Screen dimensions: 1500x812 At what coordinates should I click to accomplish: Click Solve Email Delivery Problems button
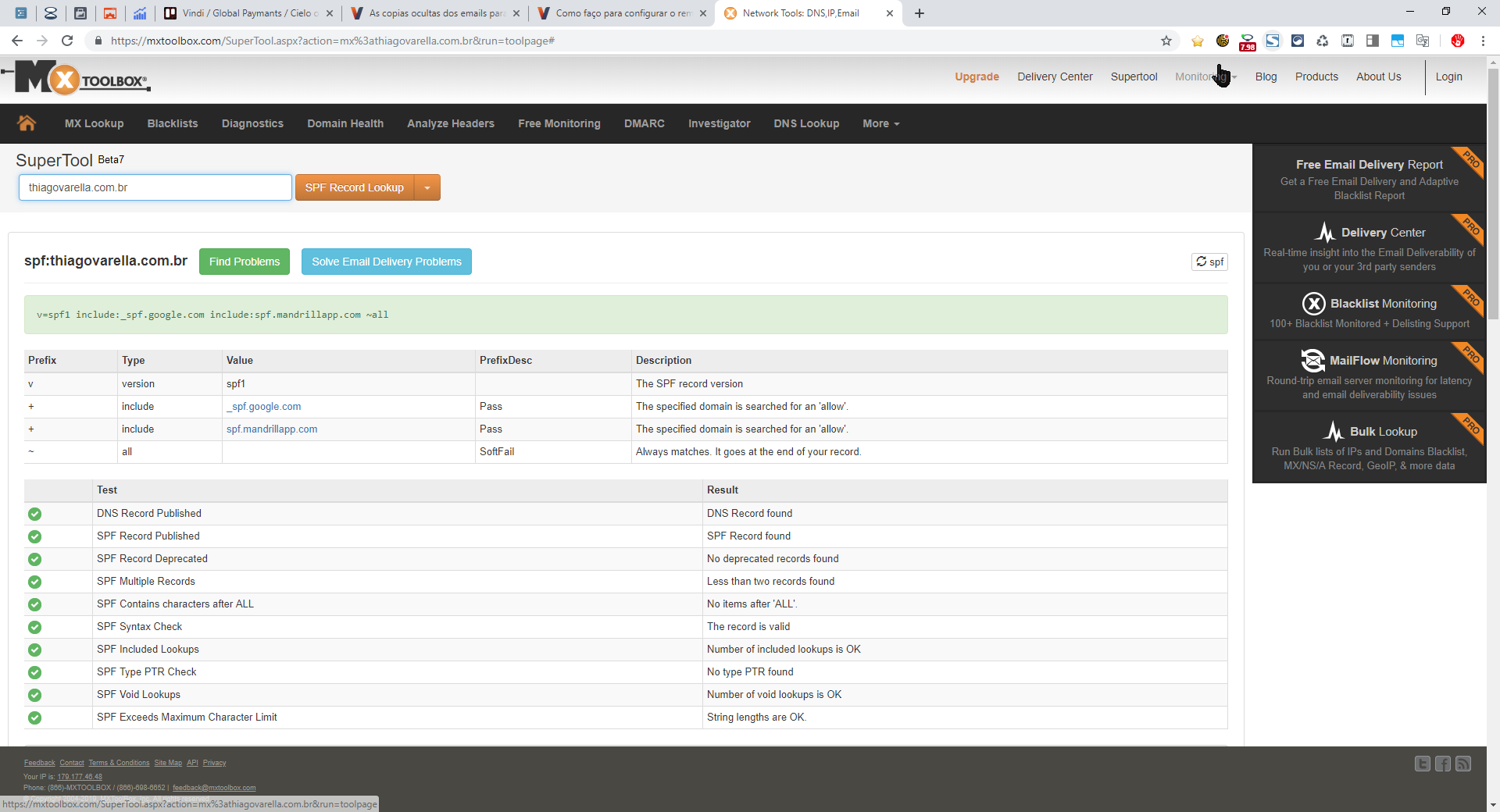point(387,262)
